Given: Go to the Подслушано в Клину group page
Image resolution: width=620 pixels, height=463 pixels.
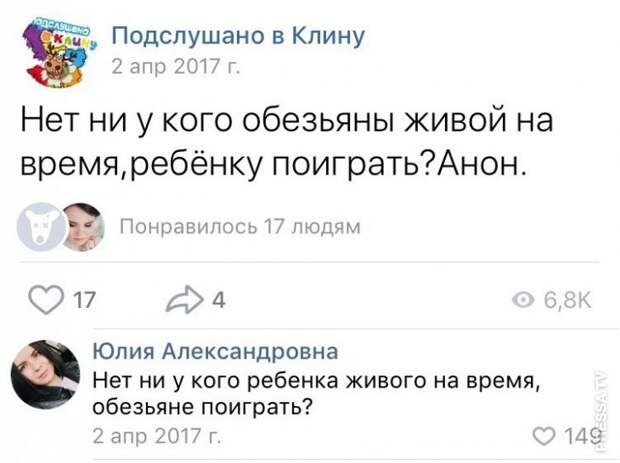Looking at the screenshot, I should pyautogui.click(x=237, y=37).
